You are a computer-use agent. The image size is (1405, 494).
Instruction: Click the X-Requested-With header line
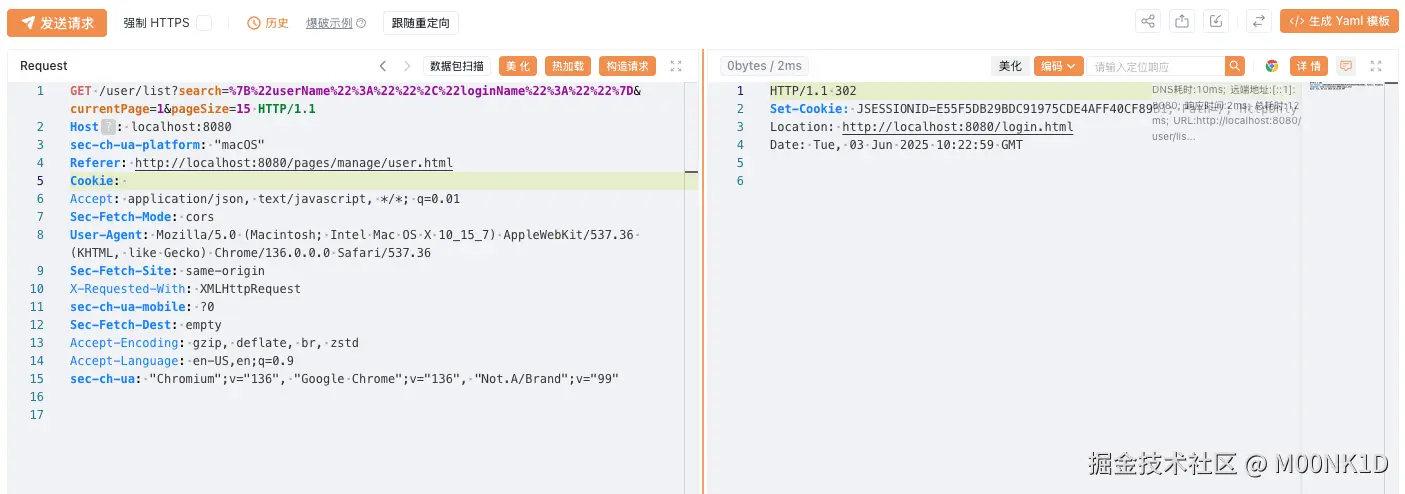pyautogui.click(x=185, y=289)
